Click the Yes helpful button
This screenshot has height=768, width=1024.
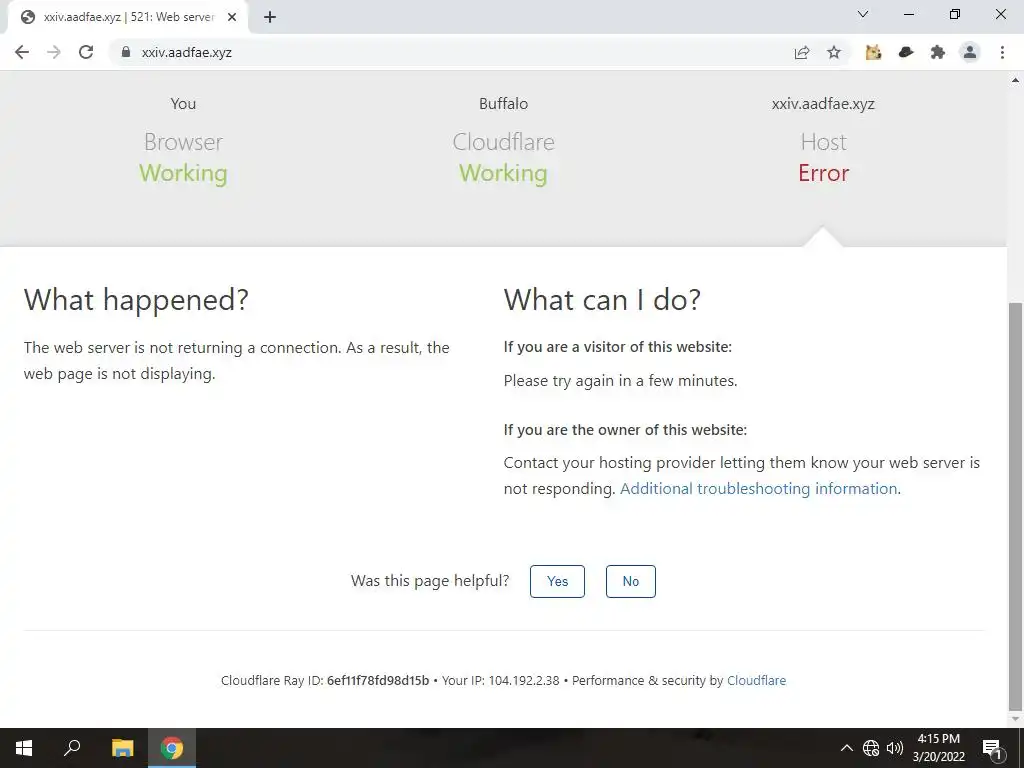point(557,581)
